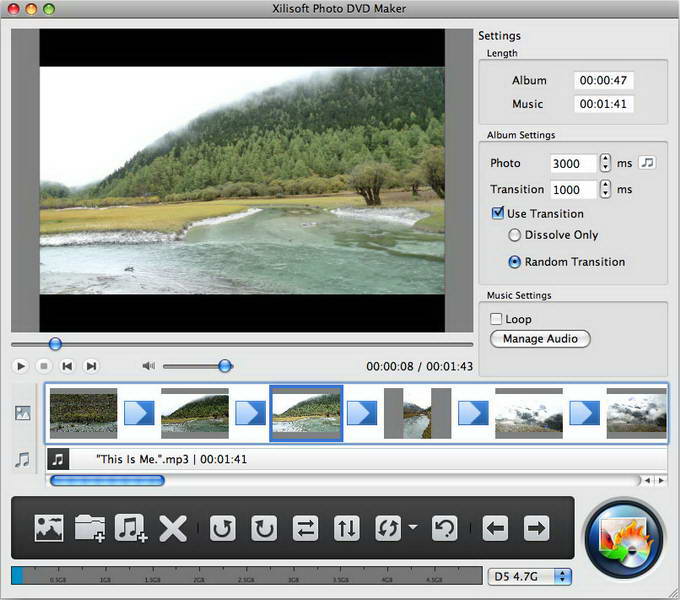680x600 pixels.
Task: Enable the Loop music checkbox
Action: point(496,319)
